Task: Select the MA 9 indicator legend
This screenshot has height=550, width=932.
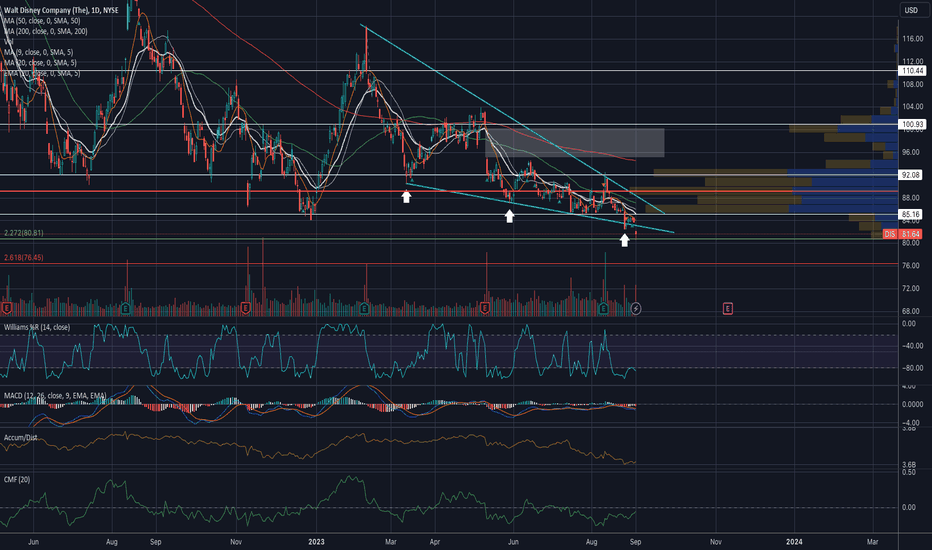Action: point(40,52)
